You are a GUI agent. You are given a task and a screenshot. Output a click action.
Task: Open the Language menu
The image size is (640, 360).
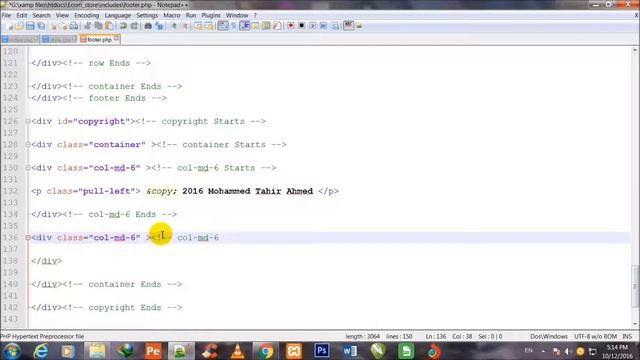click(118, 16)
